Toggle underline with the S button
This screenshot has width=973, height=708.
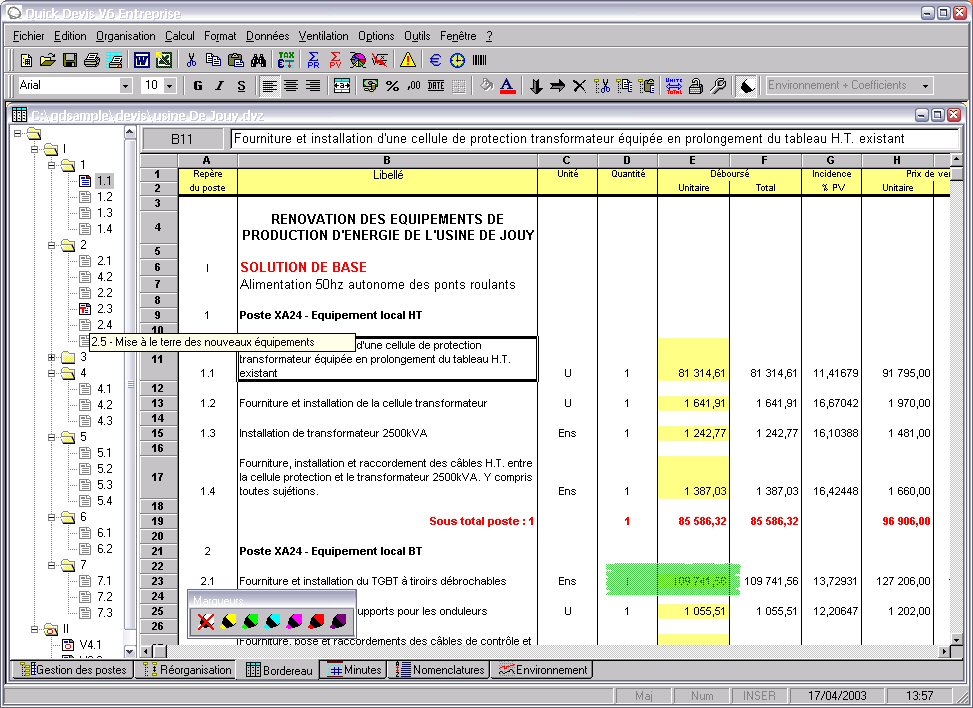[x=241, y=86]
